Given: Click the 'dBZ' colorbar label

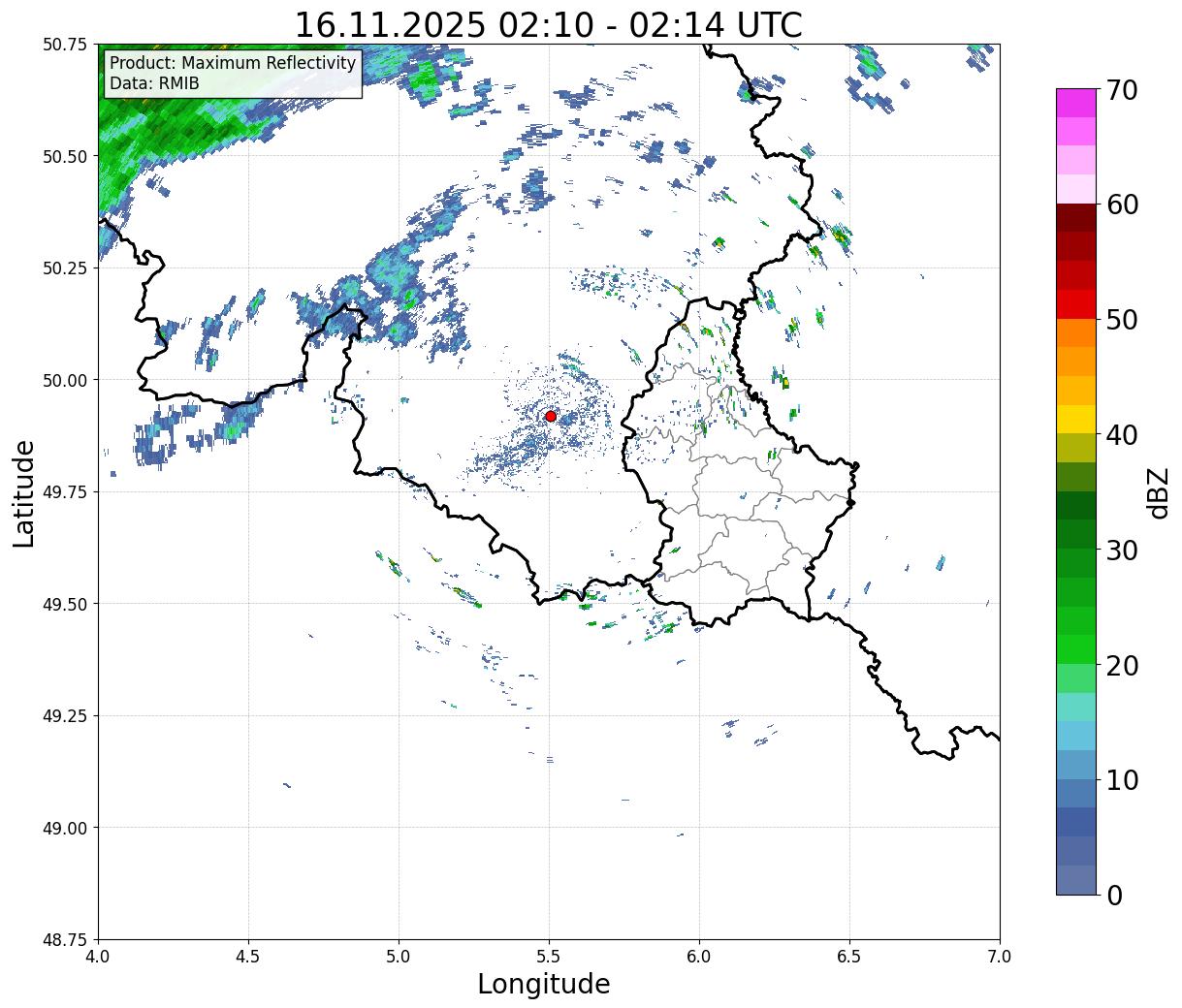Looking at the screenshot, I should 1158,492.
